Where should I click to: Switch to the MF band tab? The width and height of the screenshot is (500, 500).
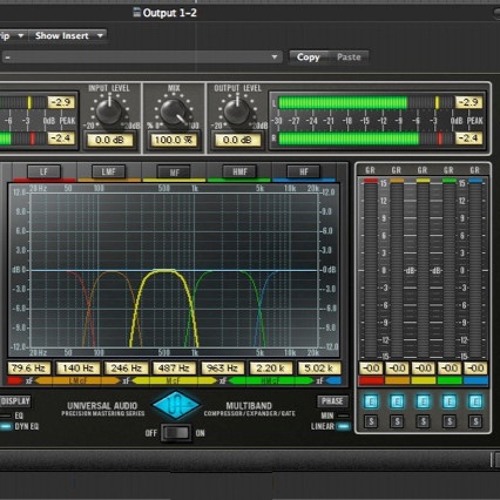(x=174, y=172)
